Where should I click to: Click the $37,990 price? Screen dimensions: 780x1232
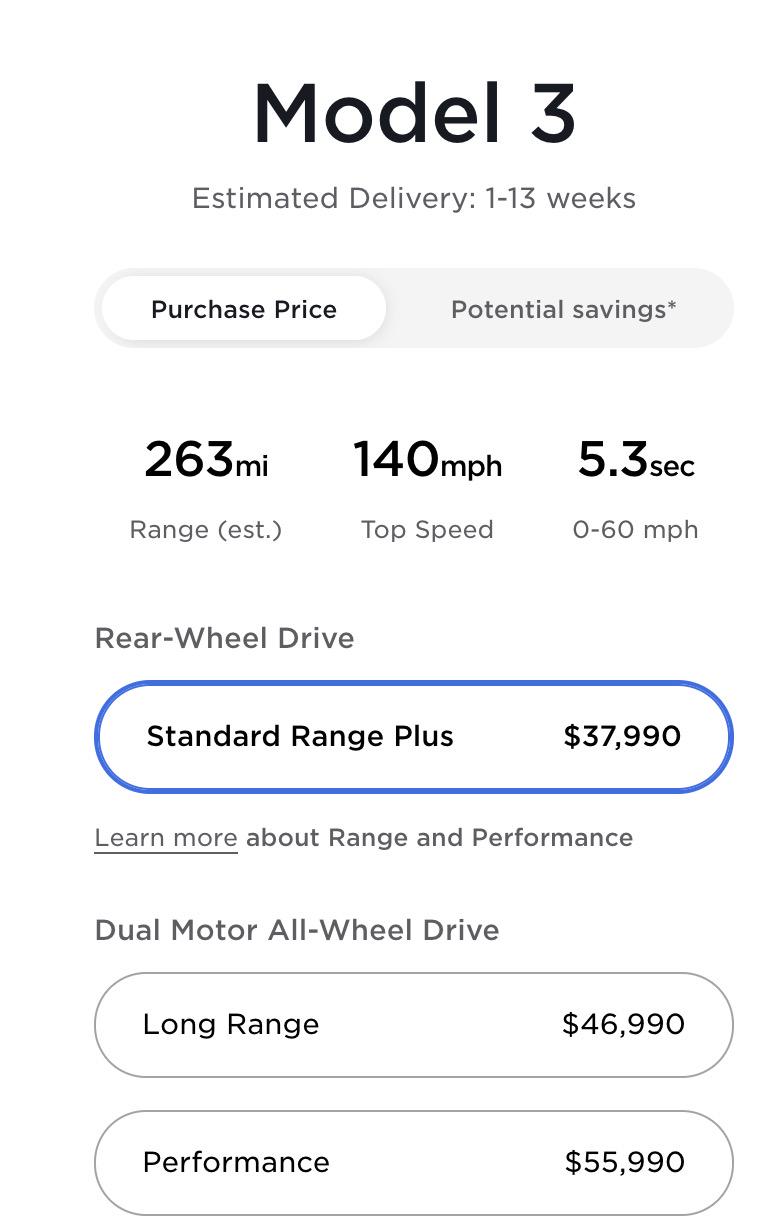click(622, 737)
